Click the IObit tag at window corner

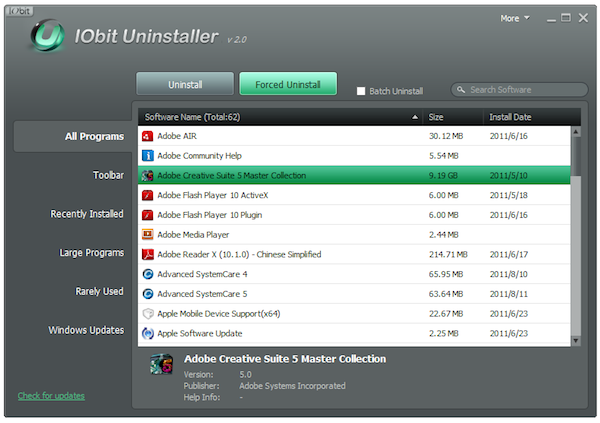[19, 11]
